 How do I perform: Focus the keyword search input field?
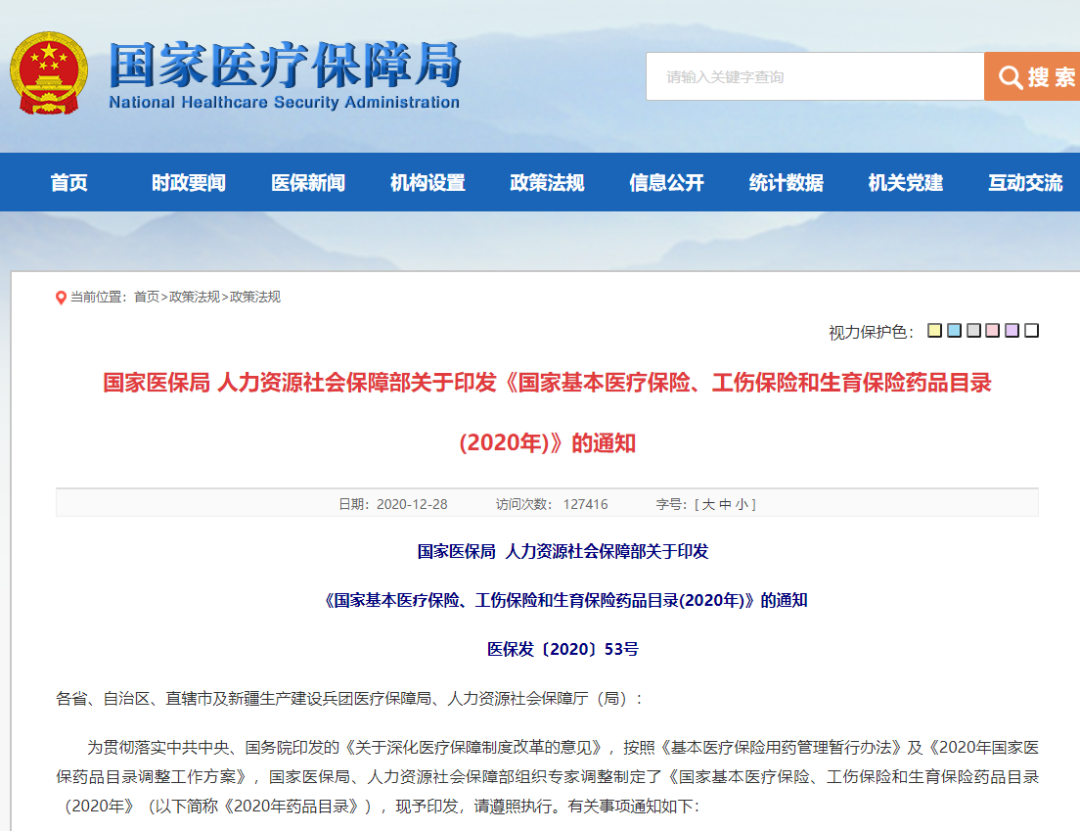(x=815, y=76)
